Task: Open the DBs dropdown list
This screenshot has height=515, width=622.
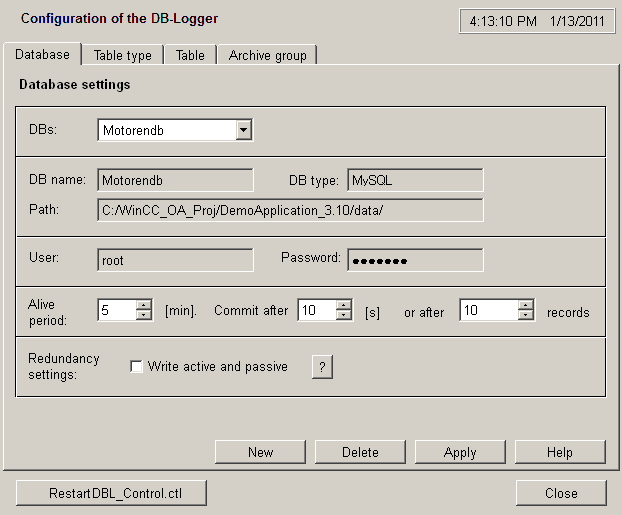Action: 243,130
